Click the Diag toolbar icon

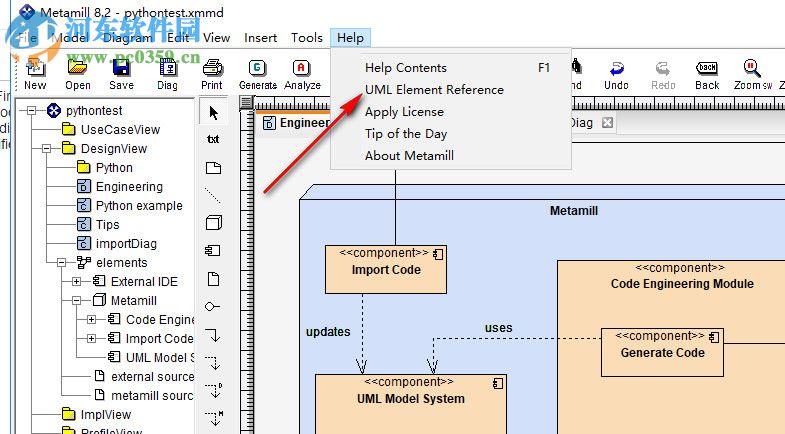(168, 67)
